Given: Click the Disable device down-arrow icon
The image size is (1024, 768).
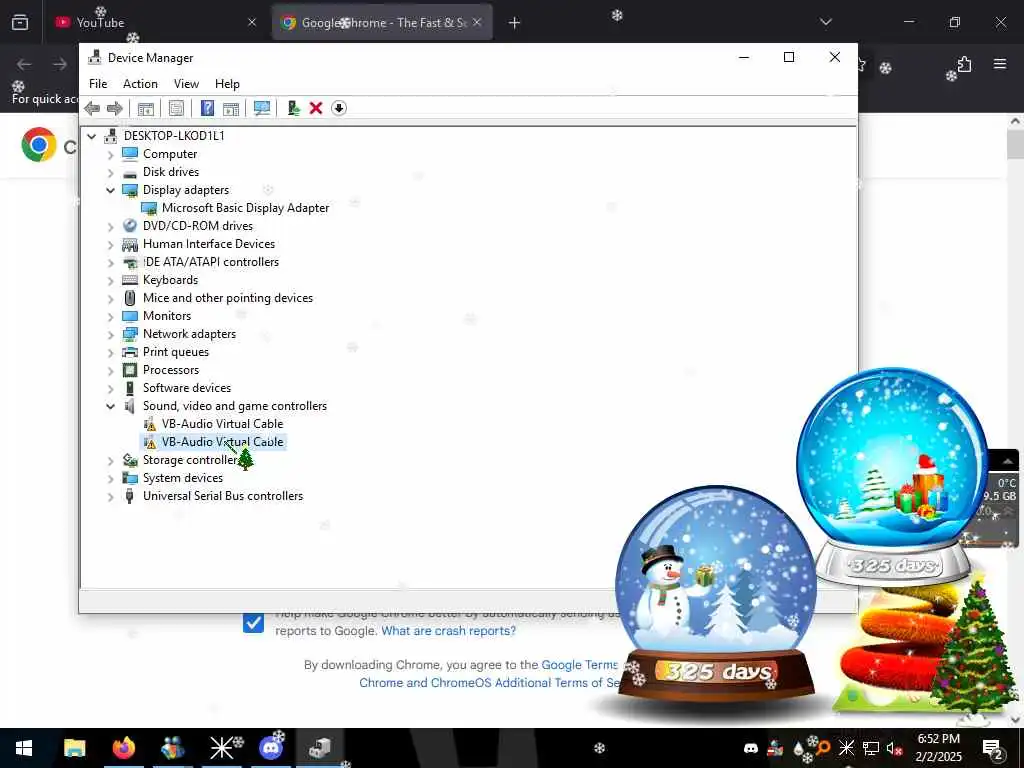Looking at the screenshot, I should click(x=338, y=108).
